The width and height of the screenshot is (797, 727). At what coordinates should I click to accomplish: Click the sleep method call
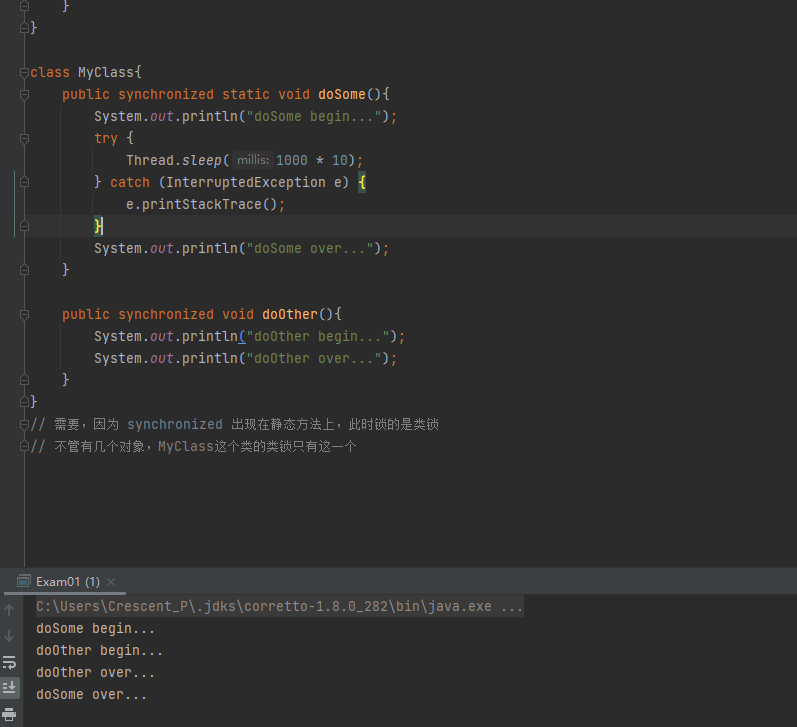202,161
